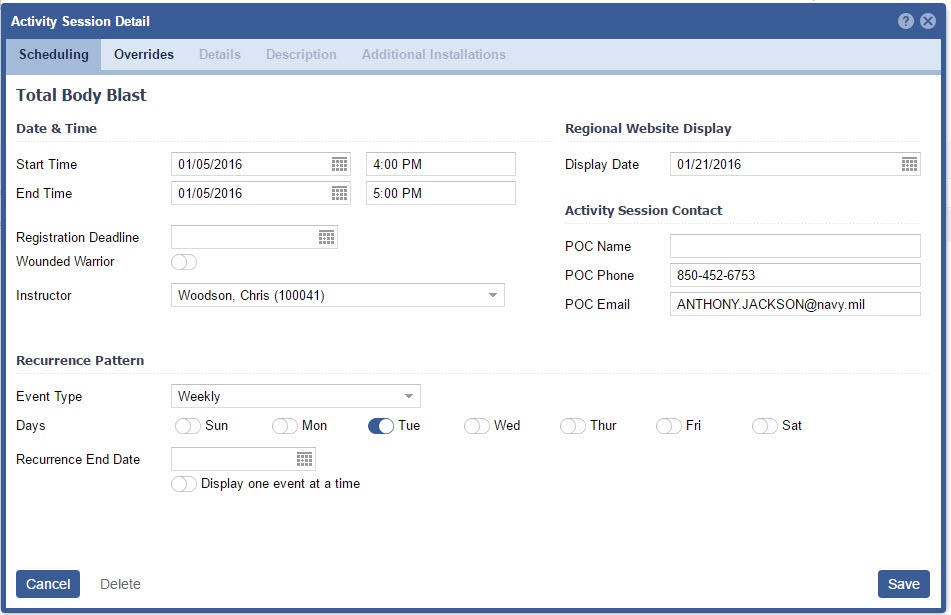The image size is (951, 615).
Task: Click the help question mark icon
Action: point(906,21)
